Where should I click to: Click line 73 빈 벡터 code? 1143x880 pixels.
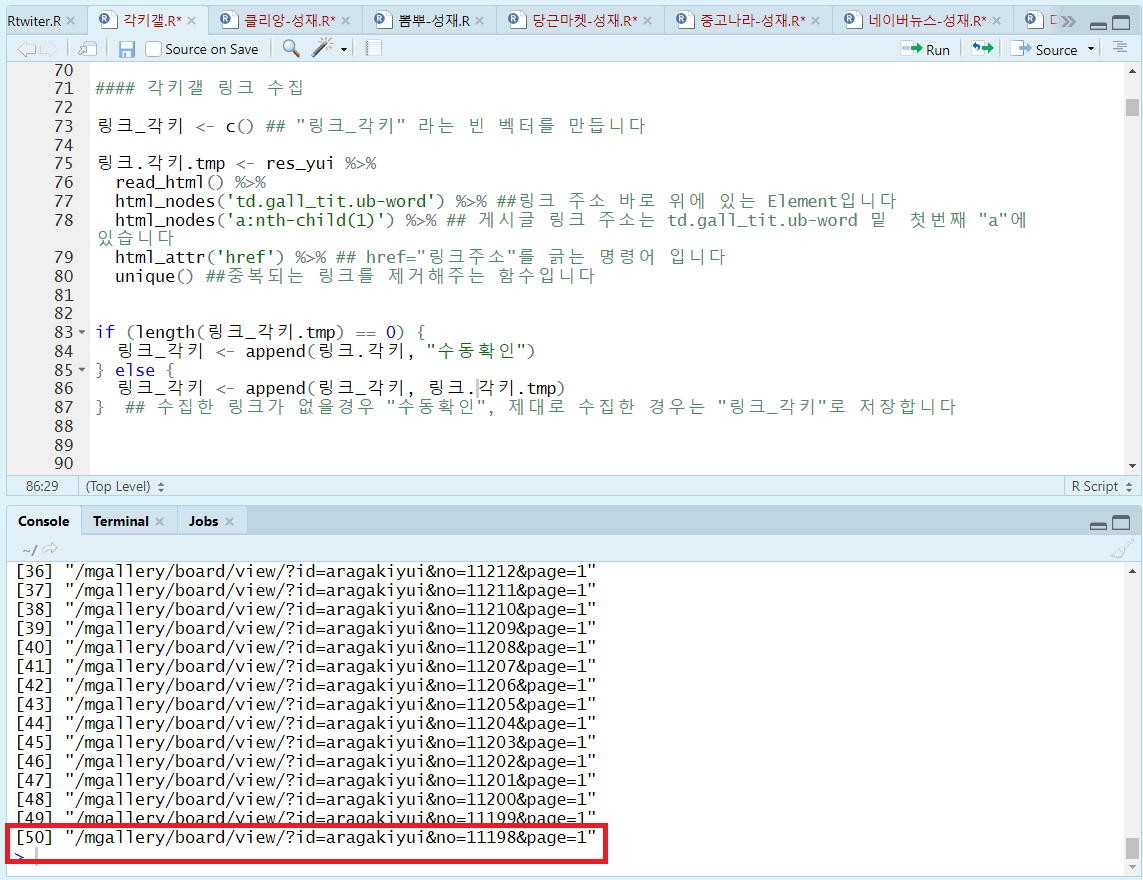coord(370,126)
